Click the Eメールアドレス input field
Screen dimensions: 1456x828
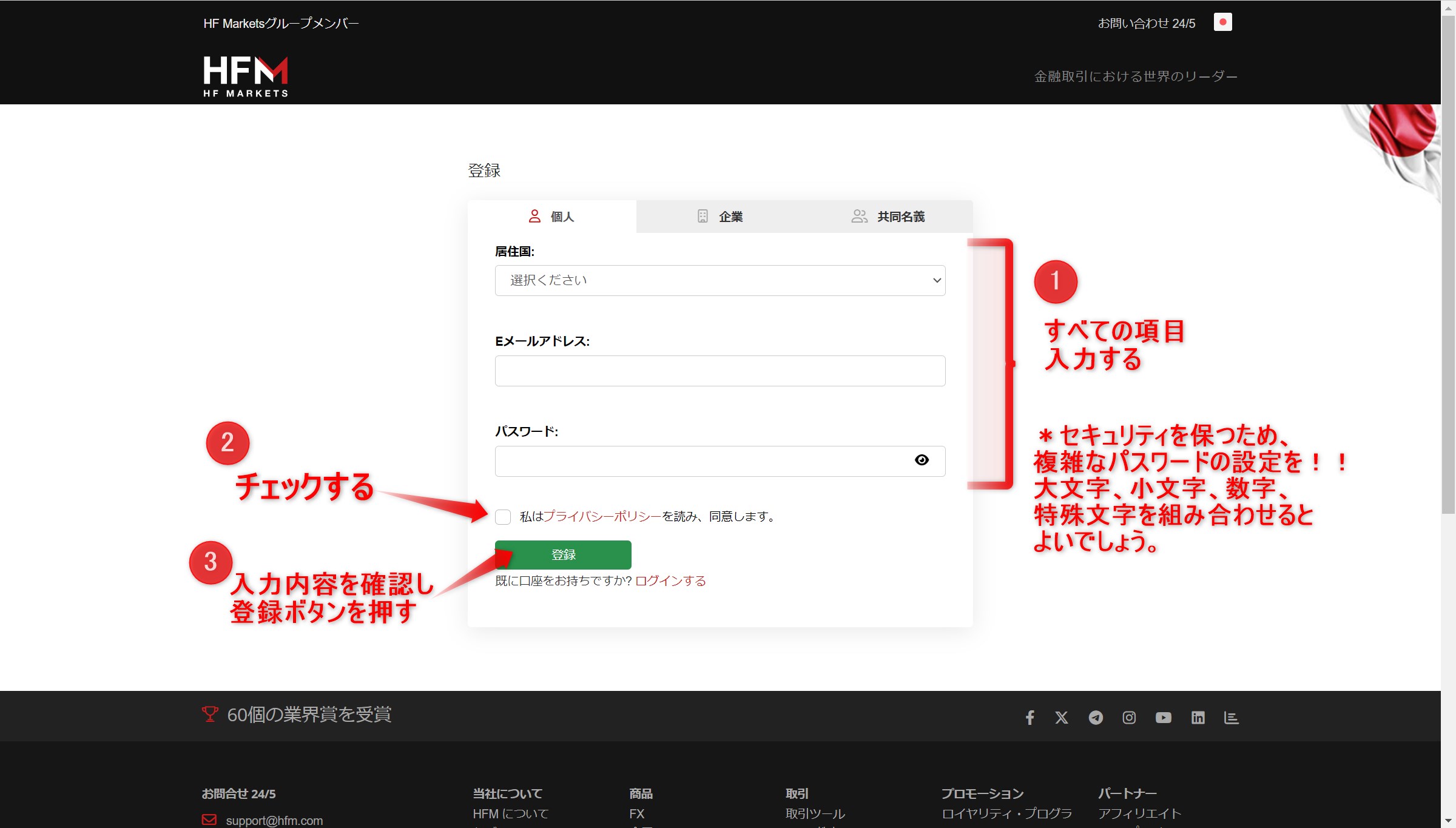pos(720,371)
